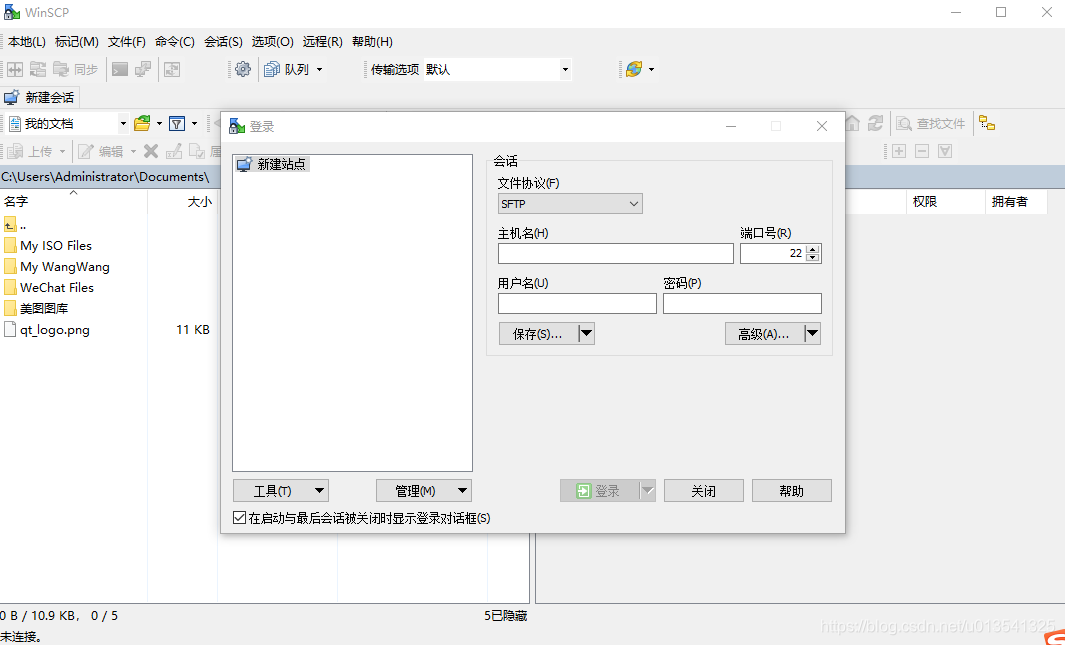Click the synchronize browsing icon in the toolbar
Screen dimensions: 1065x645
pos(38,69)
